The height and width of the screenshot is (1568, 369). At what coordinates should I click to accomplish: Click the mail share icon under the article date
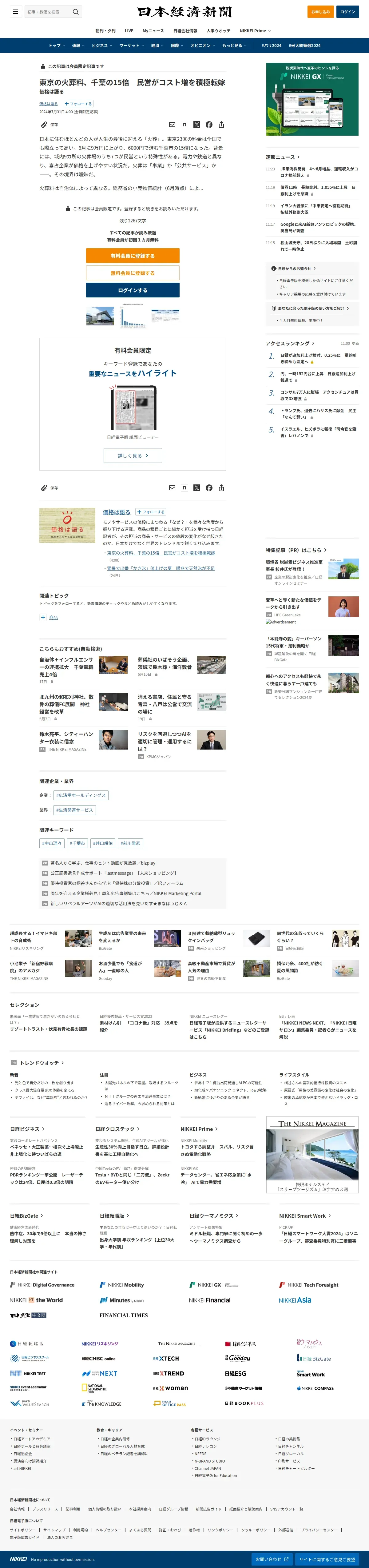[172, 124]
